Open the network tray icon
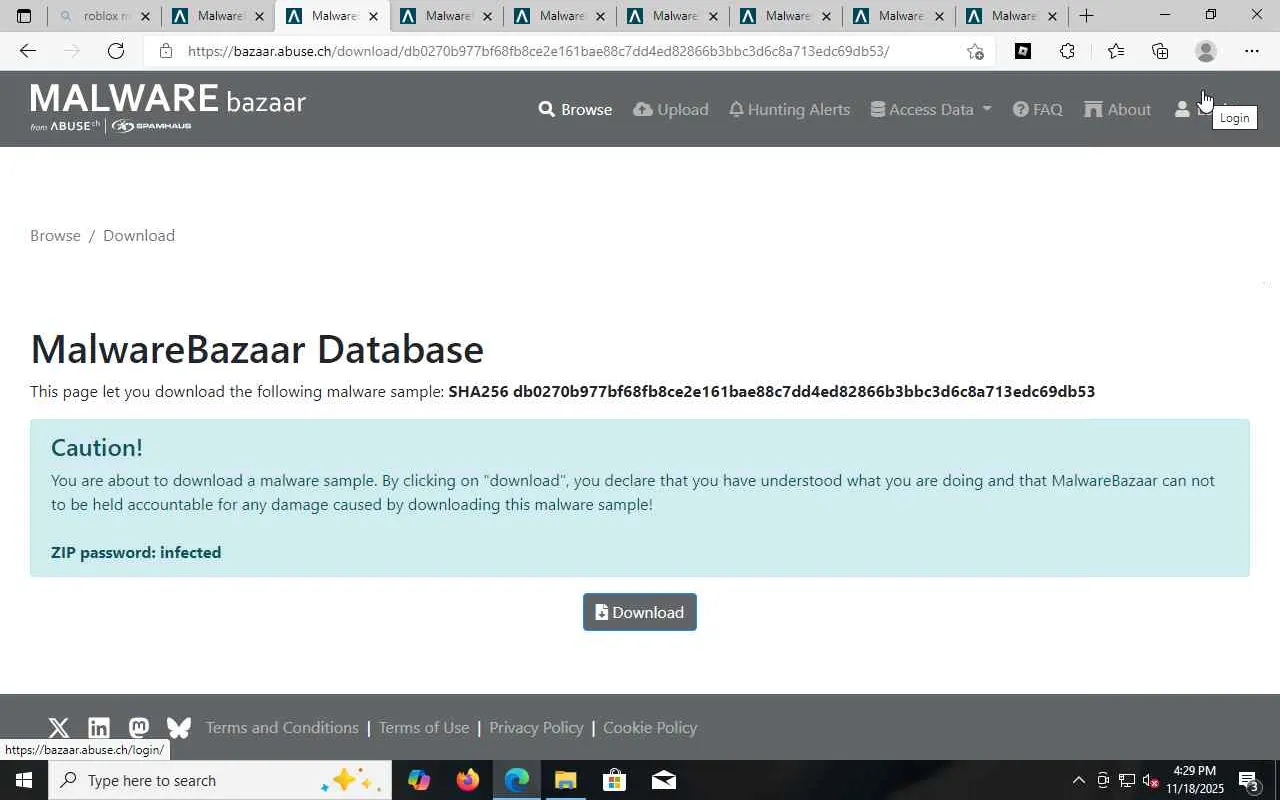Viewport: 1280px width, 800px height. click(x=1127, y=780)
